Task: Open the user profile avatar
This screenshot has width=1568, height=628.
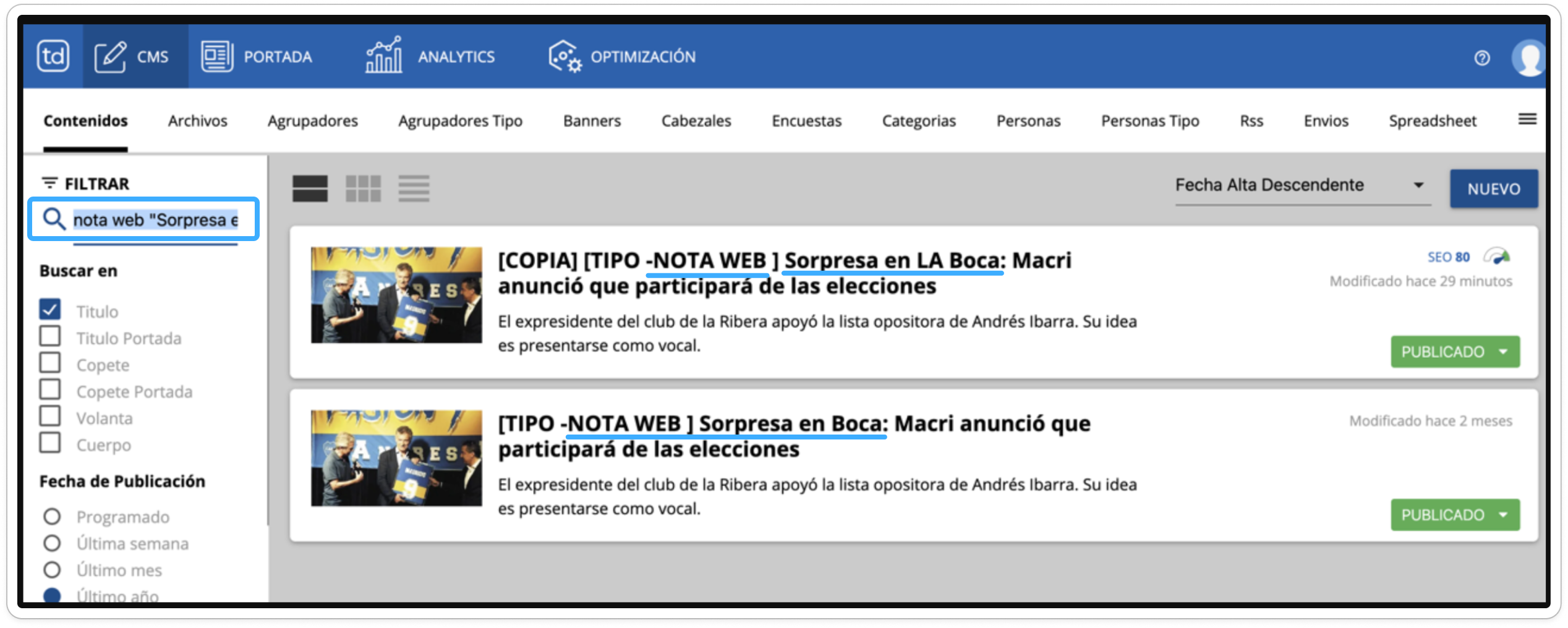Action: coord(1529,58)
